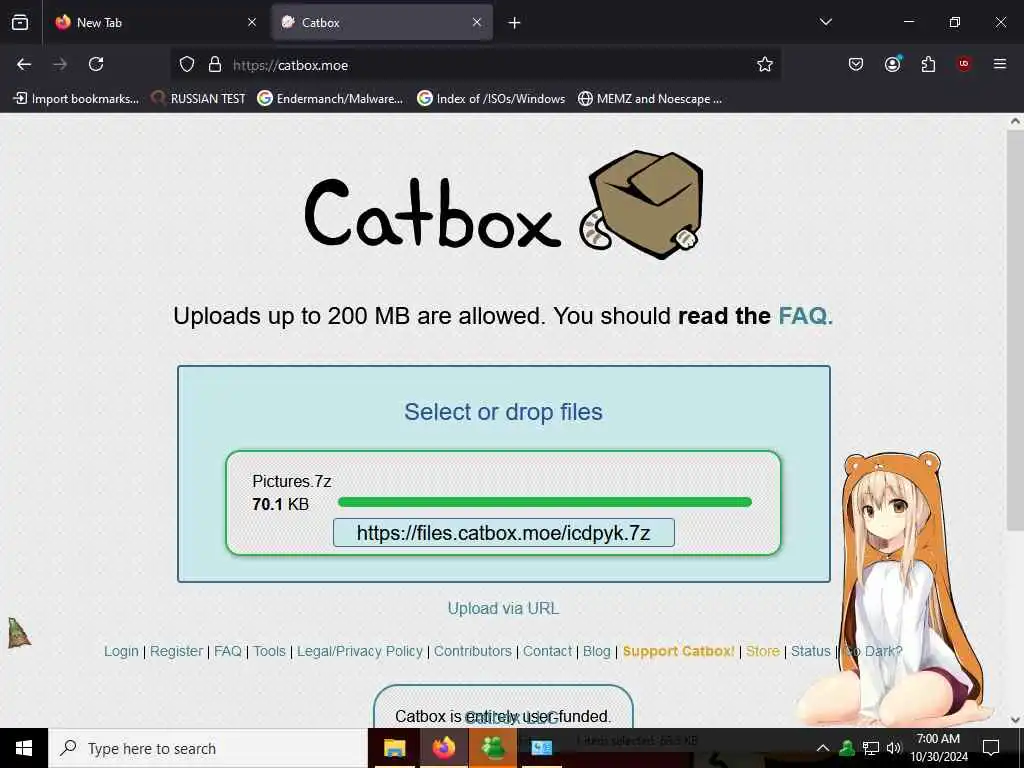Open File Explorer from taskbar
Image resolution: width=1024 pixels, height=768 pixels.
pos(394,748)
